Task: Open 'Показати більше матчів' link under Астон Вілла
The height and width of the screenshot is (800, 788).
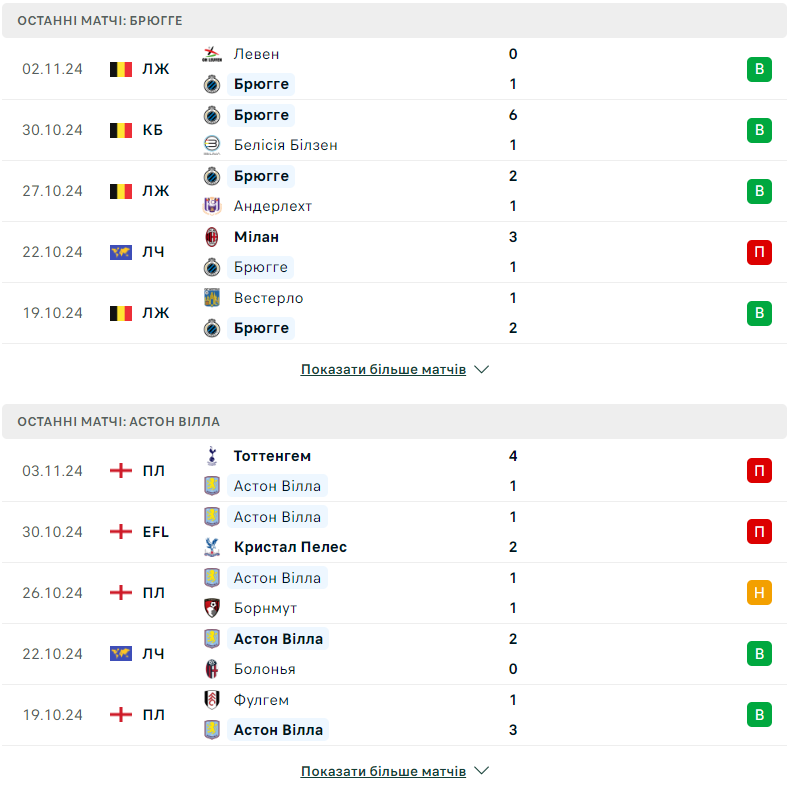Action: point(383,771)
